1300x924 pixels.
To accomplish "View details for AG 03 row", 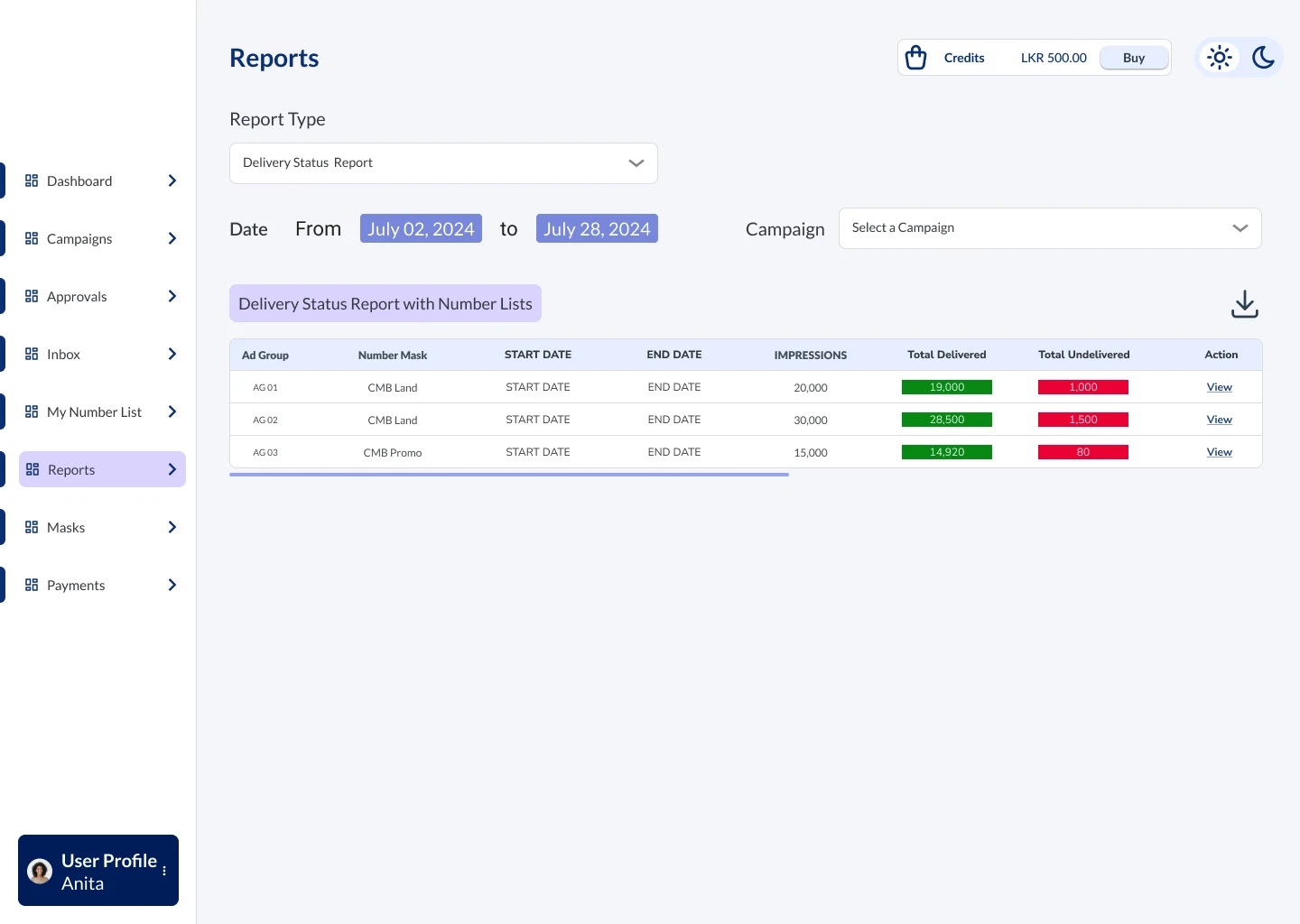I will click(x=1220, y=452).
